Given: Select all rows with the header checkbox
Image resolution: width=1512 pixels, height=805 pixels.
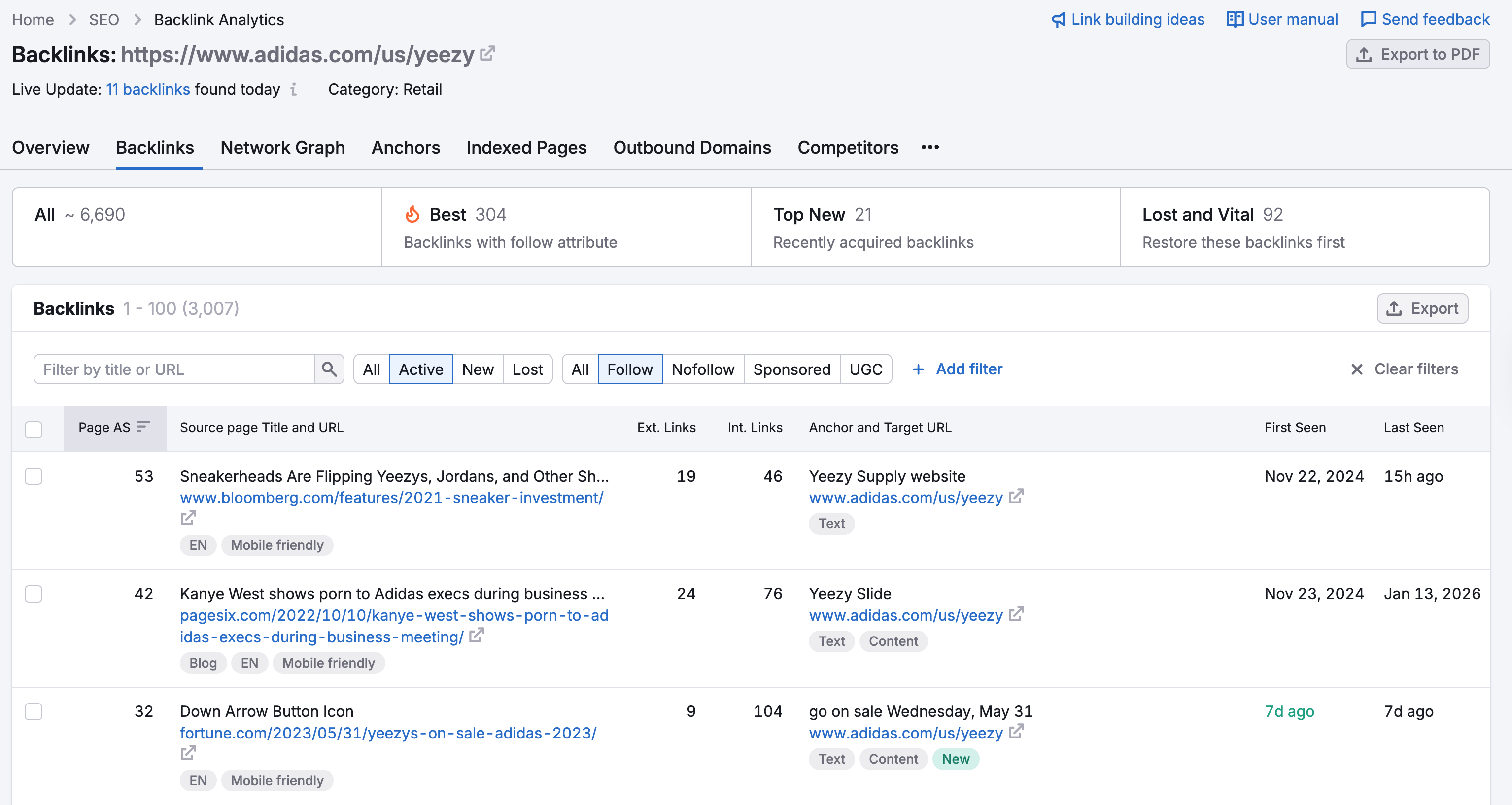Looking at the screenshot, I should [34, 430].
